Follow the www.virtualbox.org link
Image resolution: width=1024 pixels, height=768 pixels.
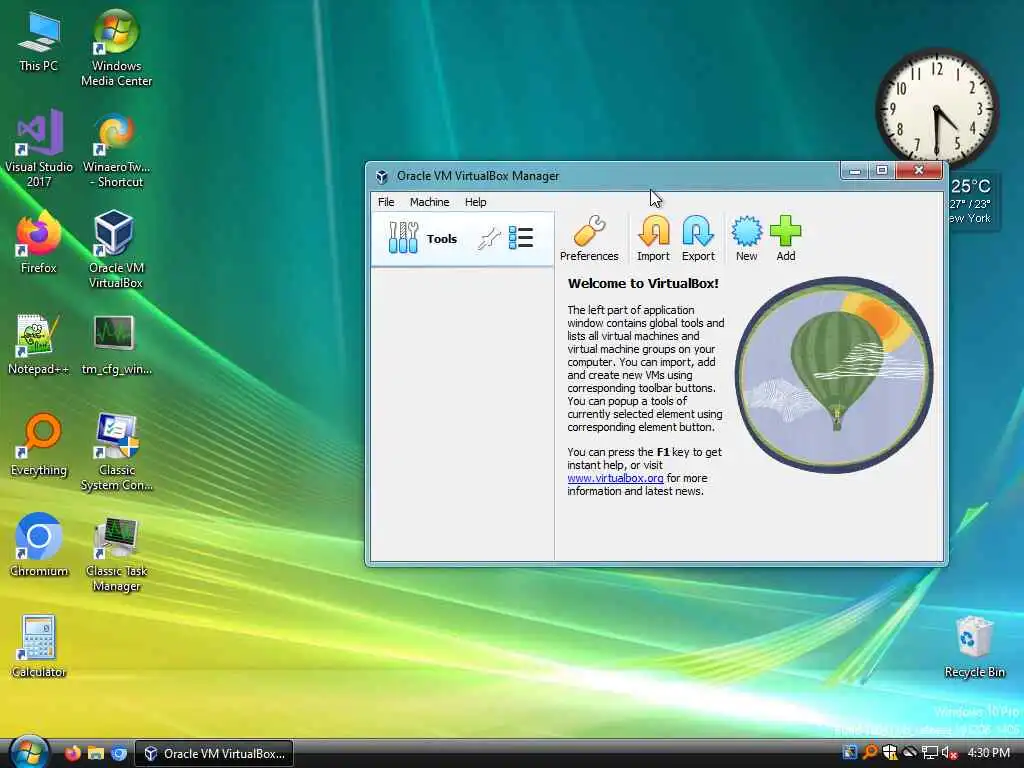click(x=615, y=478)
